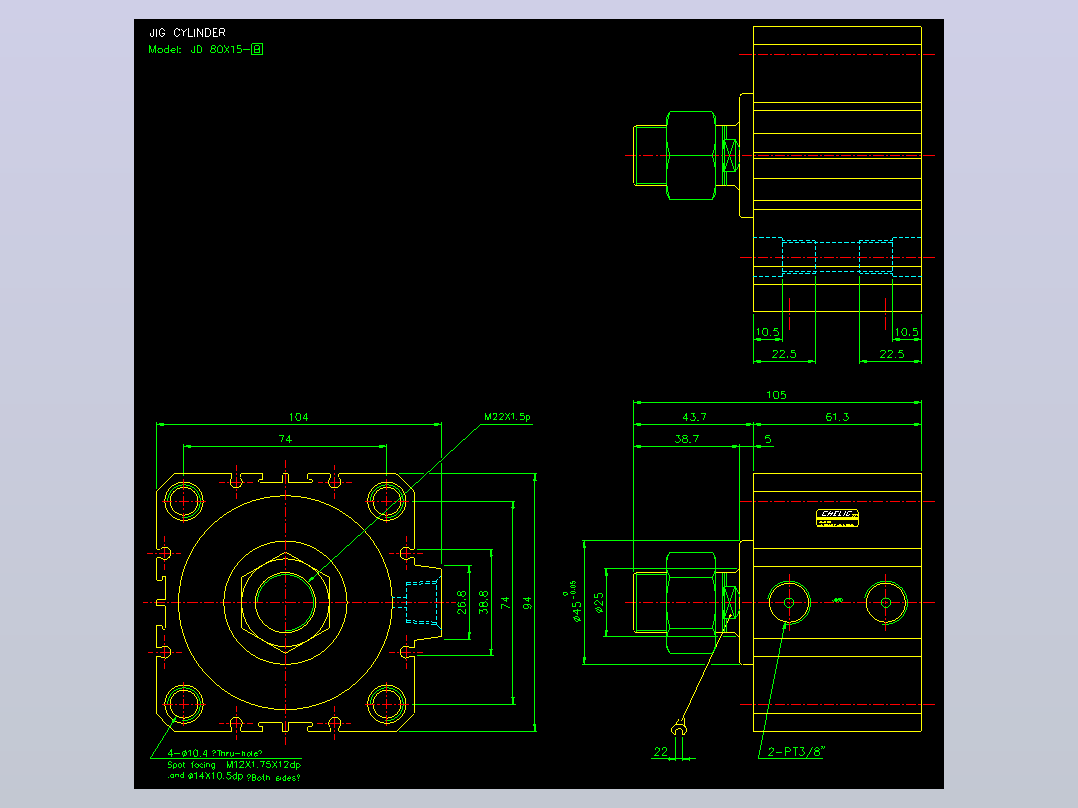Viewport: 1078px width, 808px height.
Task: Select the '22' wrench flat dimension
Action: pos(661,752)
